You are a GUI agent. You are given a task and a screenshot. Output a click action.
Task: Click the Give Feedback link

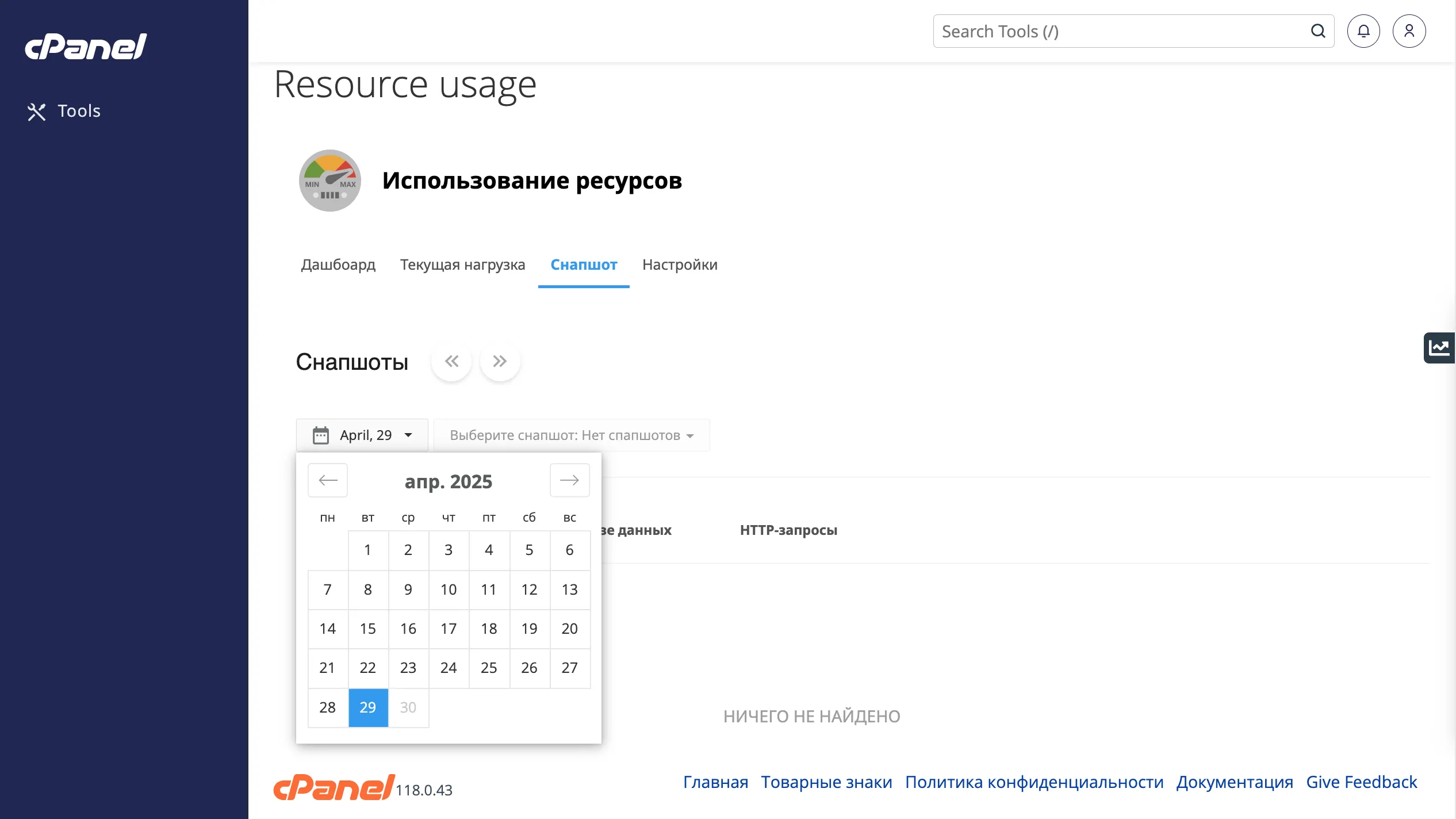[1361, 782]
